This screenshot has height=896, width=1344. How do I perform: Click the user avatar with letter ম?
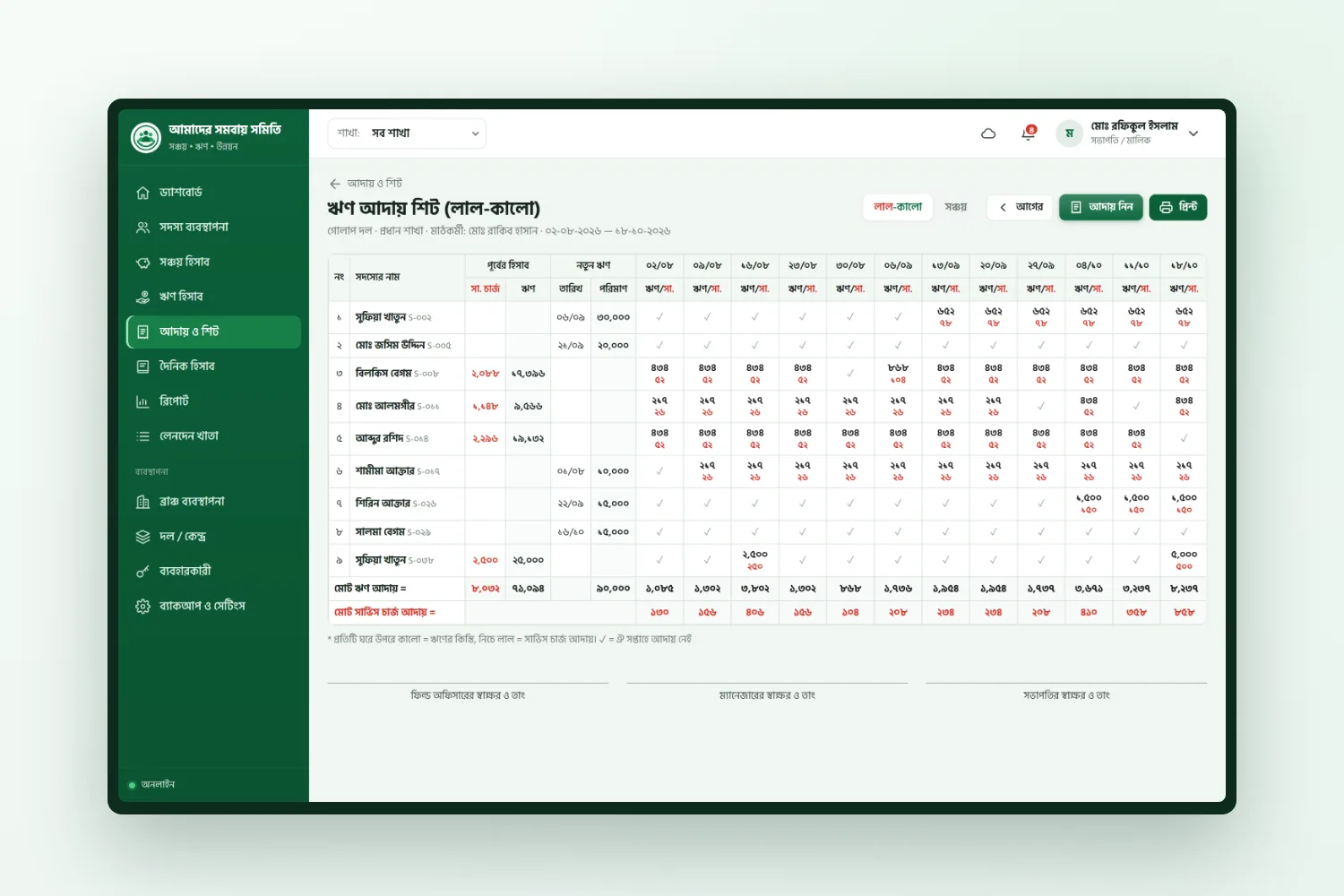click(x=1069, y=134)
